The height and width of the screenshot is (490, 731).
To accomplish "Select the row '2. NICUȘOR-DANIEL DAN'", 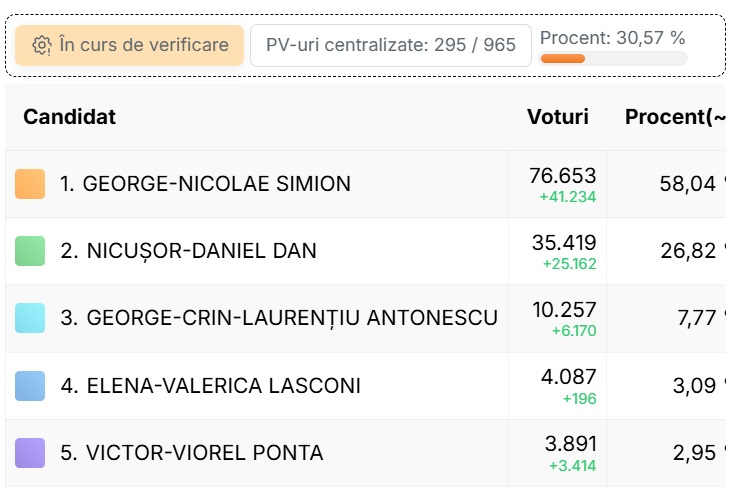I will click(x=366, y=251).
